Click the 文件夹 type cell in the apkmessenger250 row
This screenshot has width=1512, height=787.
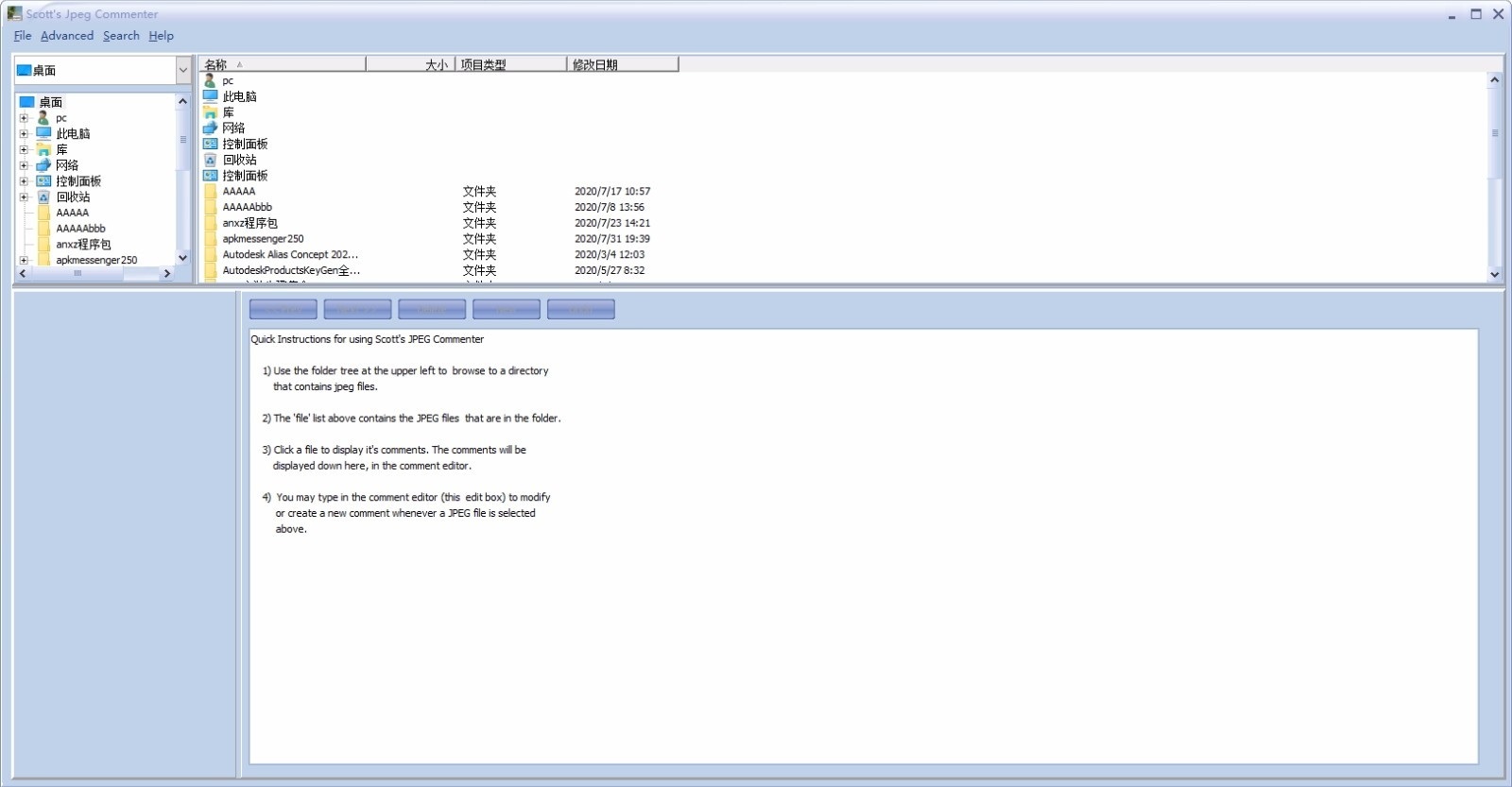[x=479, y=239]
